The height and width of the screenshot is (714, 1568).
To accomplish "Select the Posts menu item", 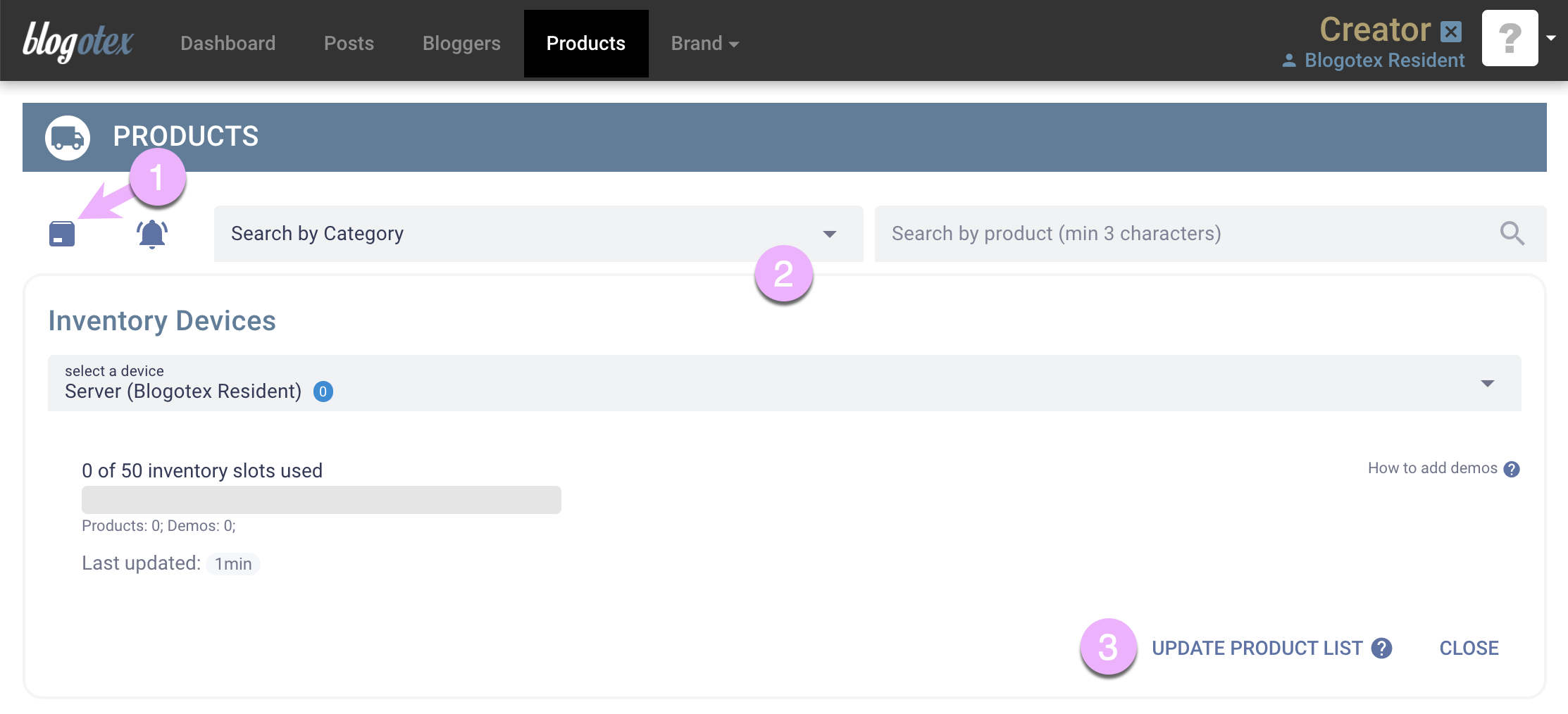I will click(349, 43).
